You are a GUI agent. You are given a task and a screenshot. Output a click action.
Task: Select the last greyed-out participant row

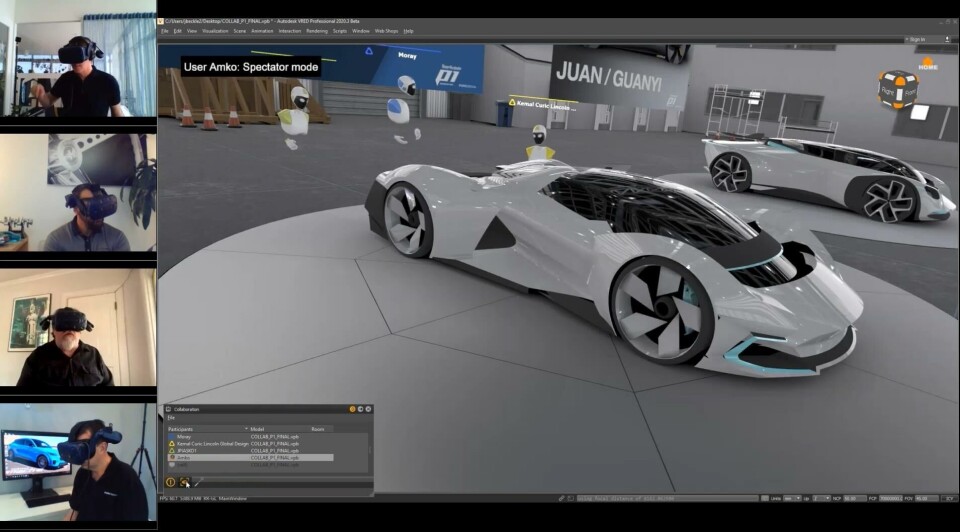click(x=250, y=465)
